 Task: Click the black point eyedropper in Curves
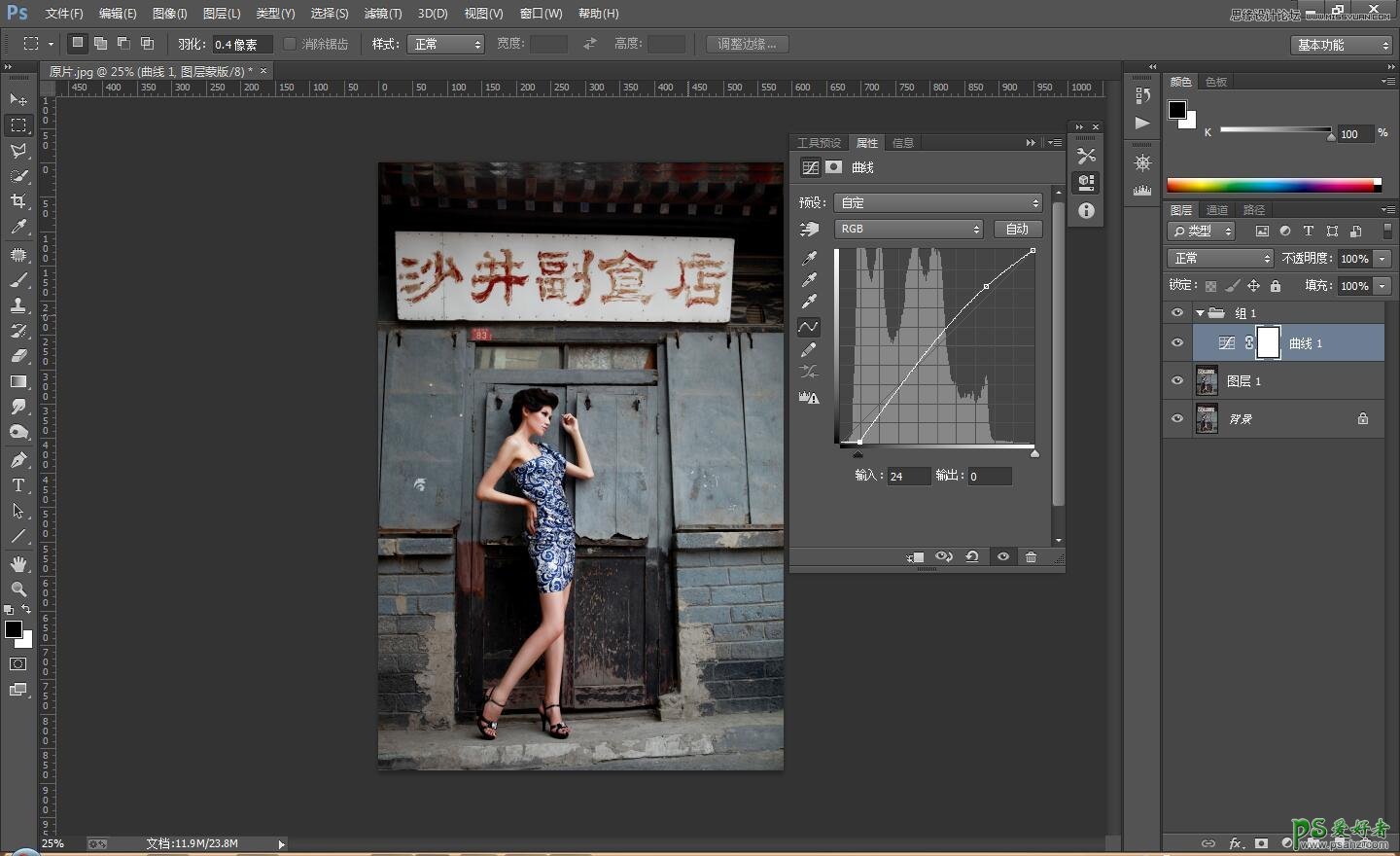[x=809, y=258]
